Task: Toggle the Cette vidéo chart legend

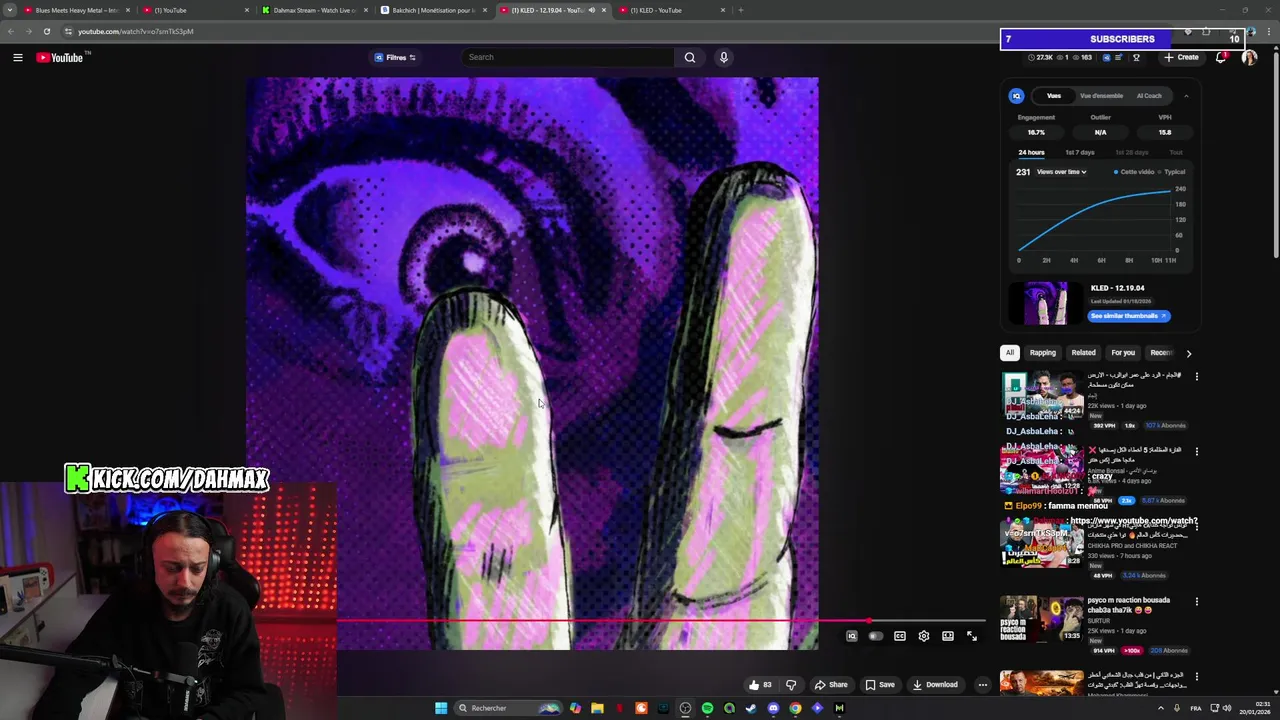Action: click(x=1133, y=172)
